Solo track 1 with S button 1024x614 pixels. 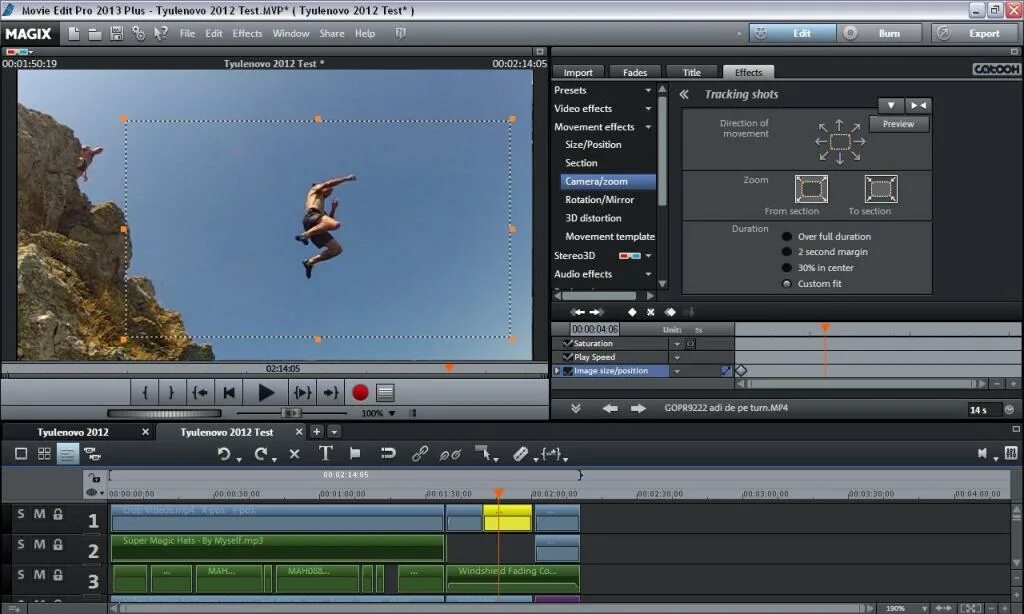(21, 514)
